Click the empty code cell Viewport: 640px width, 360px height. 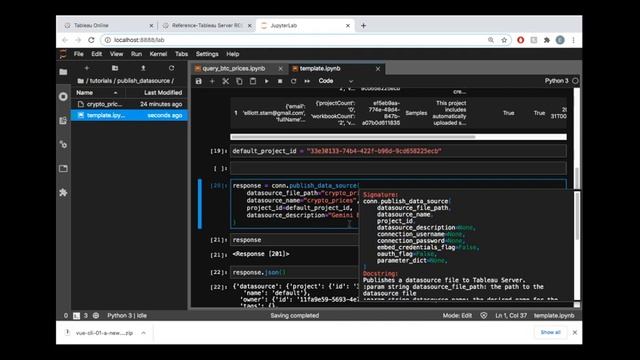pos(398,168)
